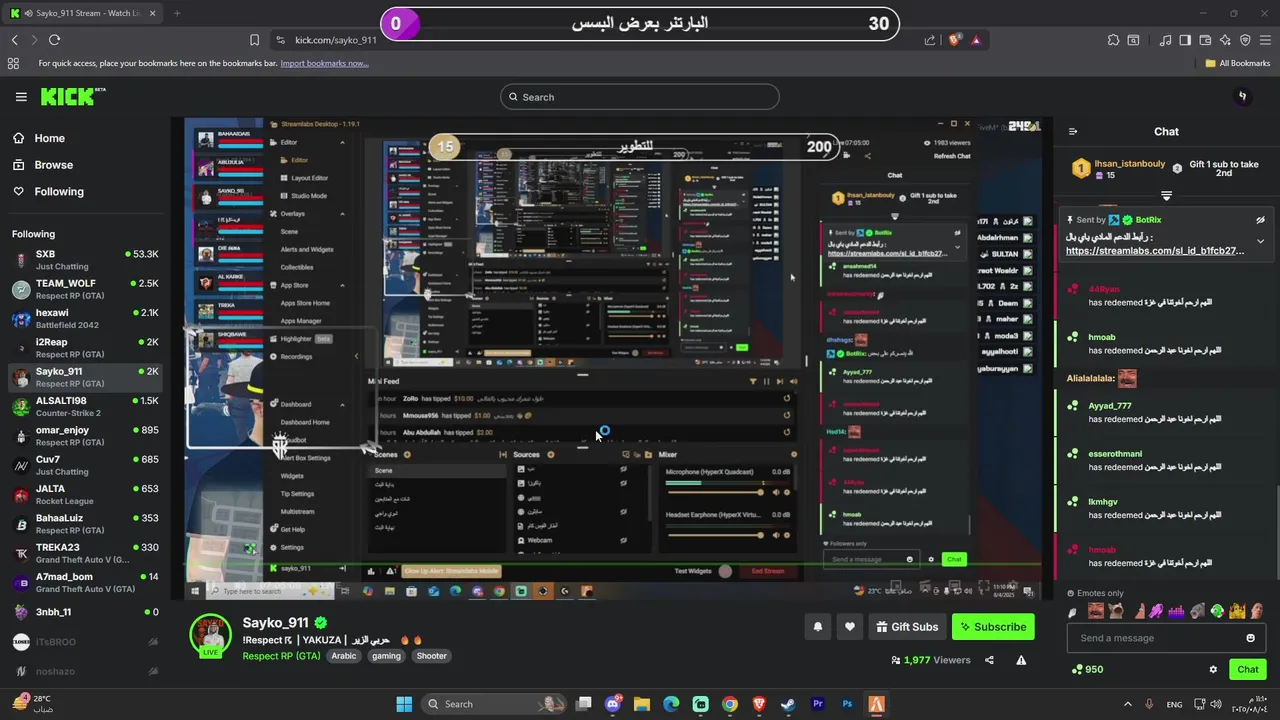1280x720 pixels.
Task: Open SXB channel from Following list
Action: click(85, 260)
